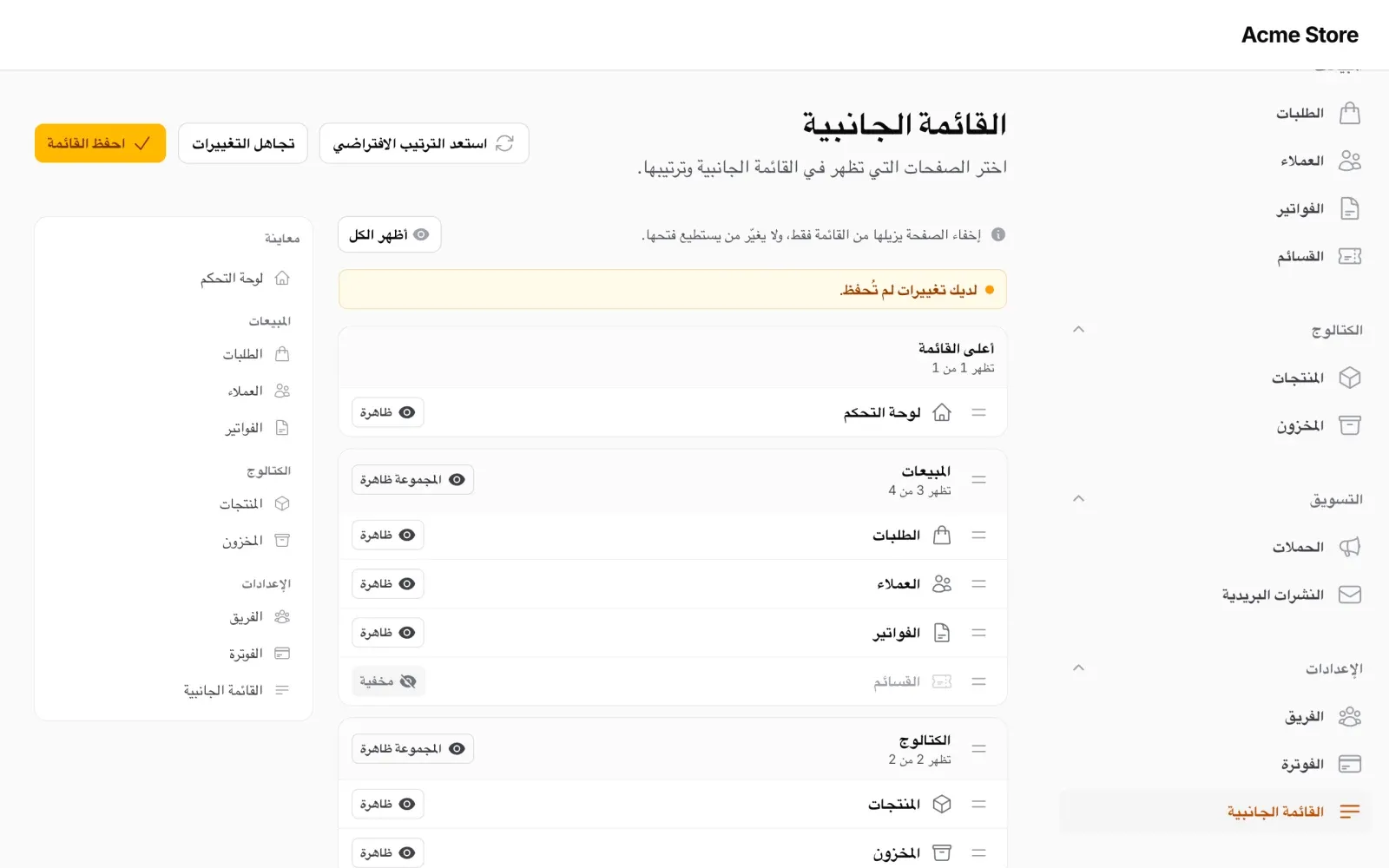This screenshot has width=1389, height=868.
Task: Click the drag handle of العملاء row
Action: pos(978,584)
